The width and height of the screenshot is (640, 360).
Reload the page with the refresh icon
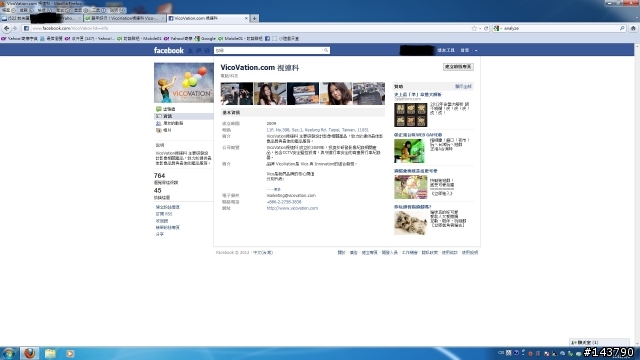tap(486, 28)
